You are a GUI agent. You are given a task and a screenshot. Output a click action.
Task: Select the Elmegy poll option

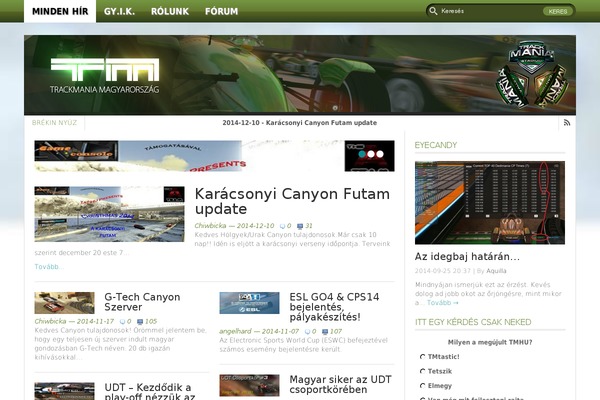pyautogui.click(x=422, y=386)
